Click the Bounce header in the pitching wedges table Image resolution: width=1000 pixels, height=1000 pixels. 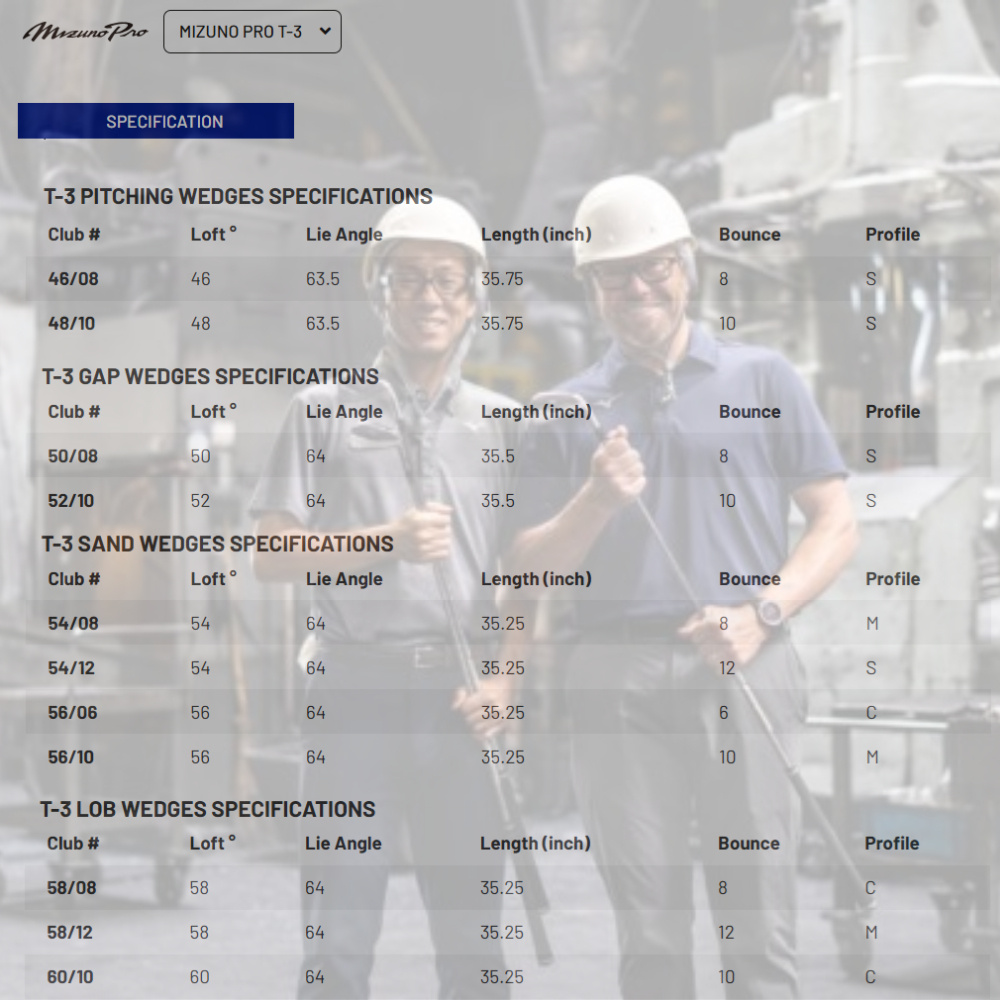(749, 235)
